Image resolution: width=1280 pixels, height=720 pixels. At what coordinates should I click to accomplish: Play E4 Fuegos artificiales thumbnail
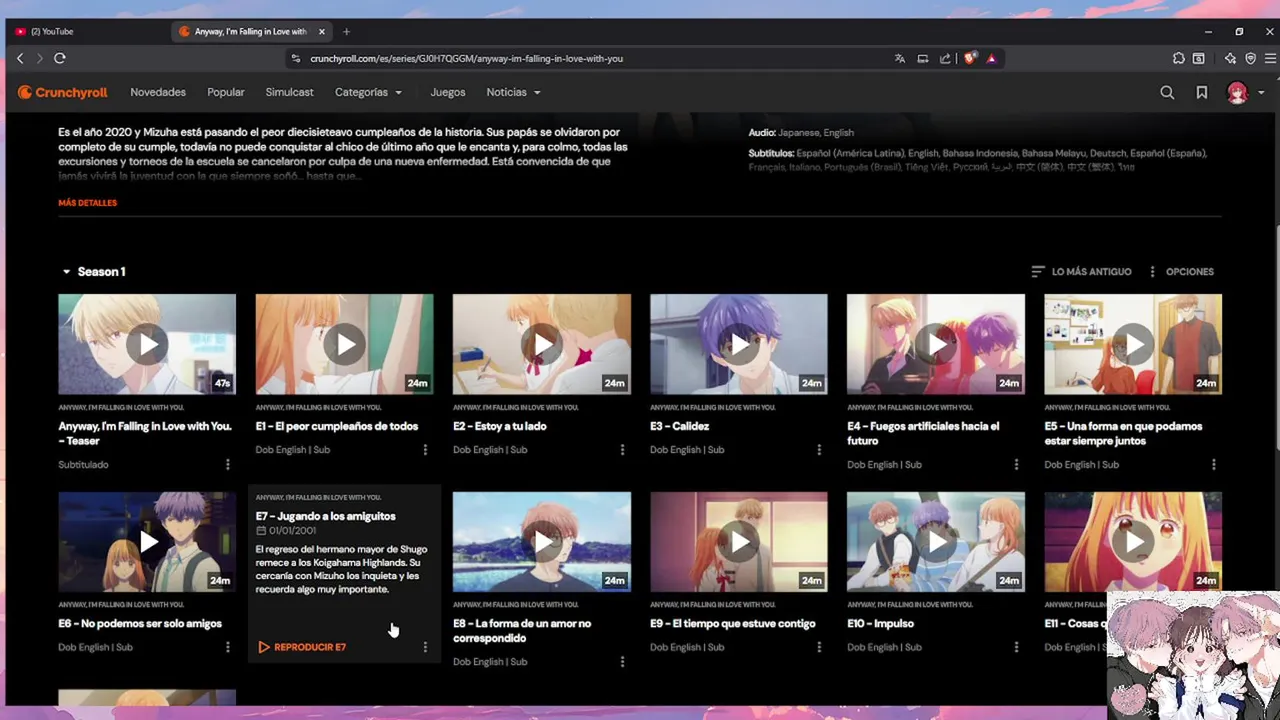[x=936, y=344]
